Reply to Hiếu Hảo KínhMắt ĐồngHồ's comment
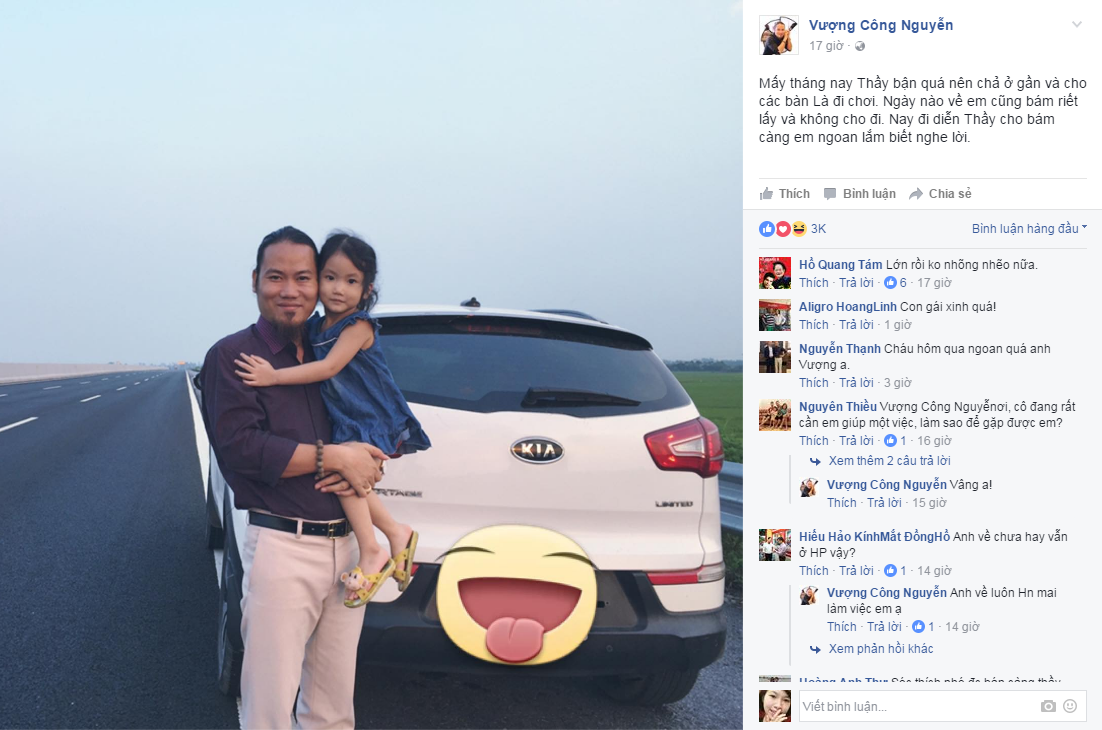The width and height of the screenshot is (1102, 730). coord(856,571)
